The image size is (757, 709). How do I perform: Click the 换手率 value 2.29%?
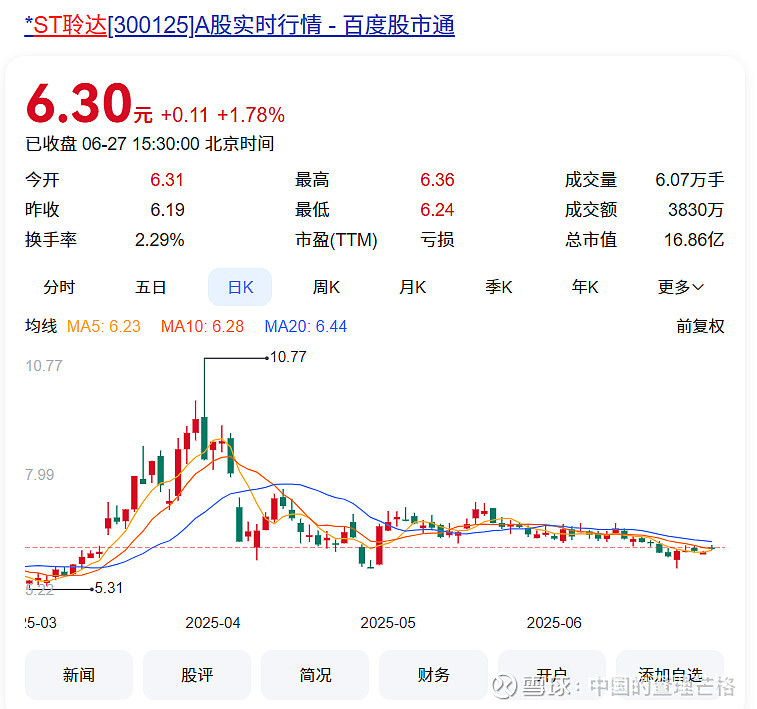pos(159,240)
